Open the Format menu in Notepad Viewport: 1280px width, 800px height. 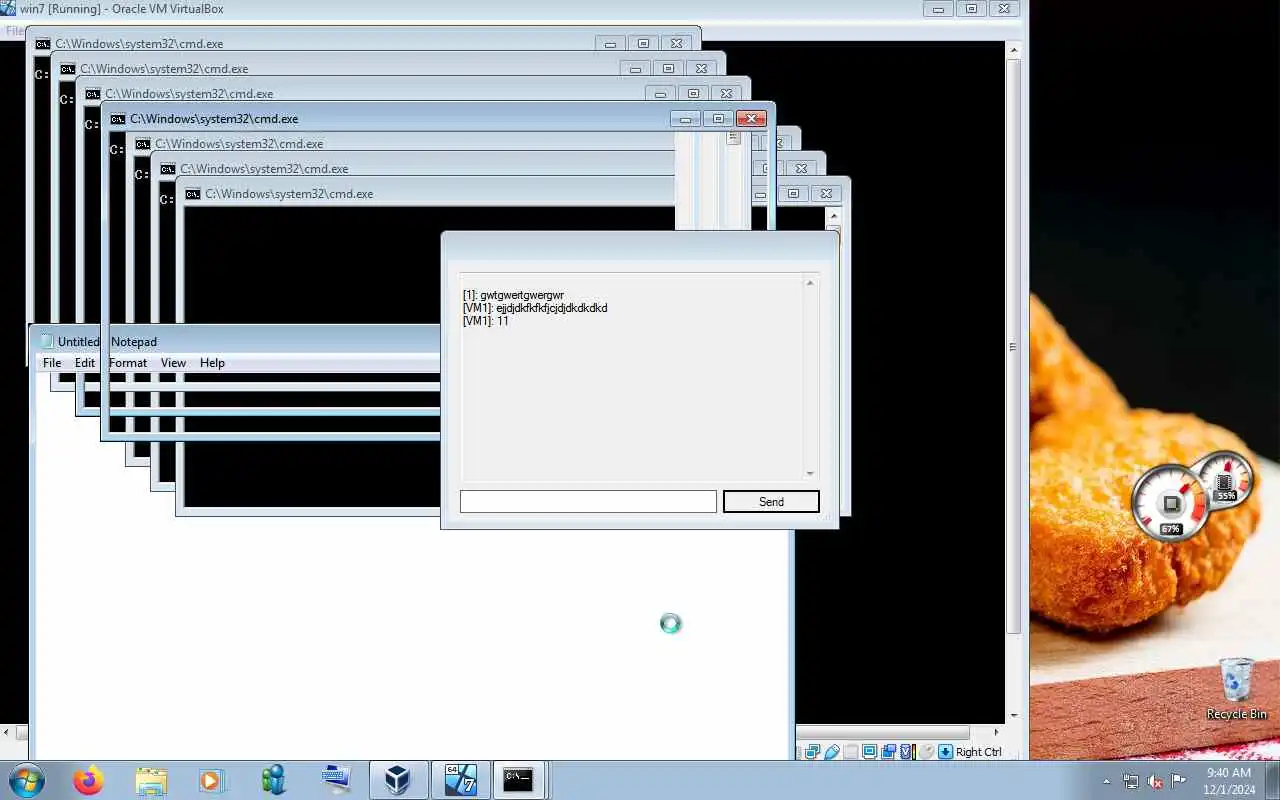(128, 363)
